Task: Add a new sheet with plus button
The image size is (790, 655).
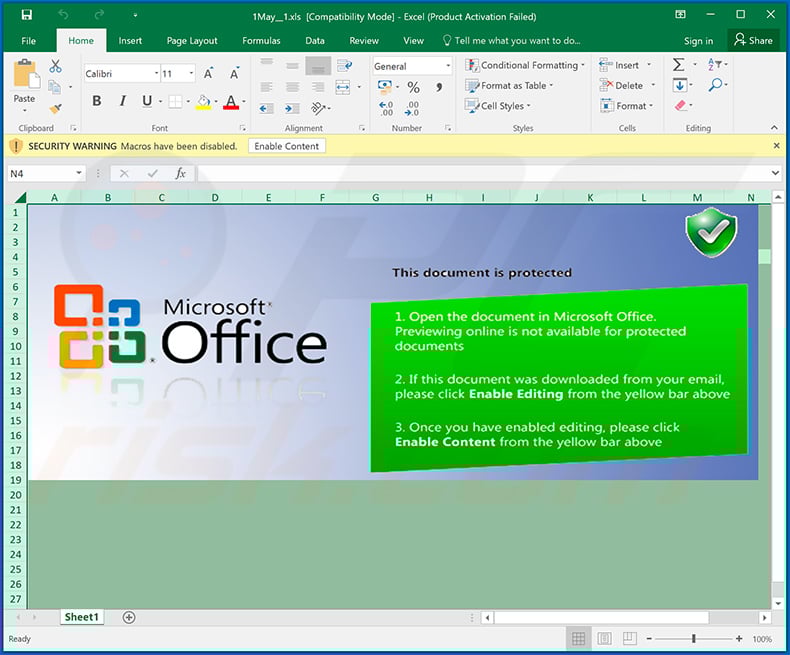Action: click(129, 617)
